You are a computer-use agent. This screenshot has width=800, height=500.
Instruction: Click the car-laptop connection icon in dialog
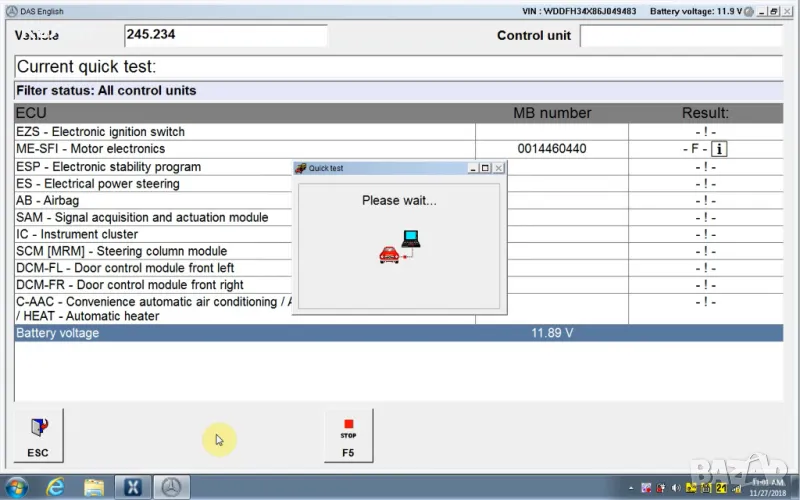pyautogui.click(x=399, y=246)
